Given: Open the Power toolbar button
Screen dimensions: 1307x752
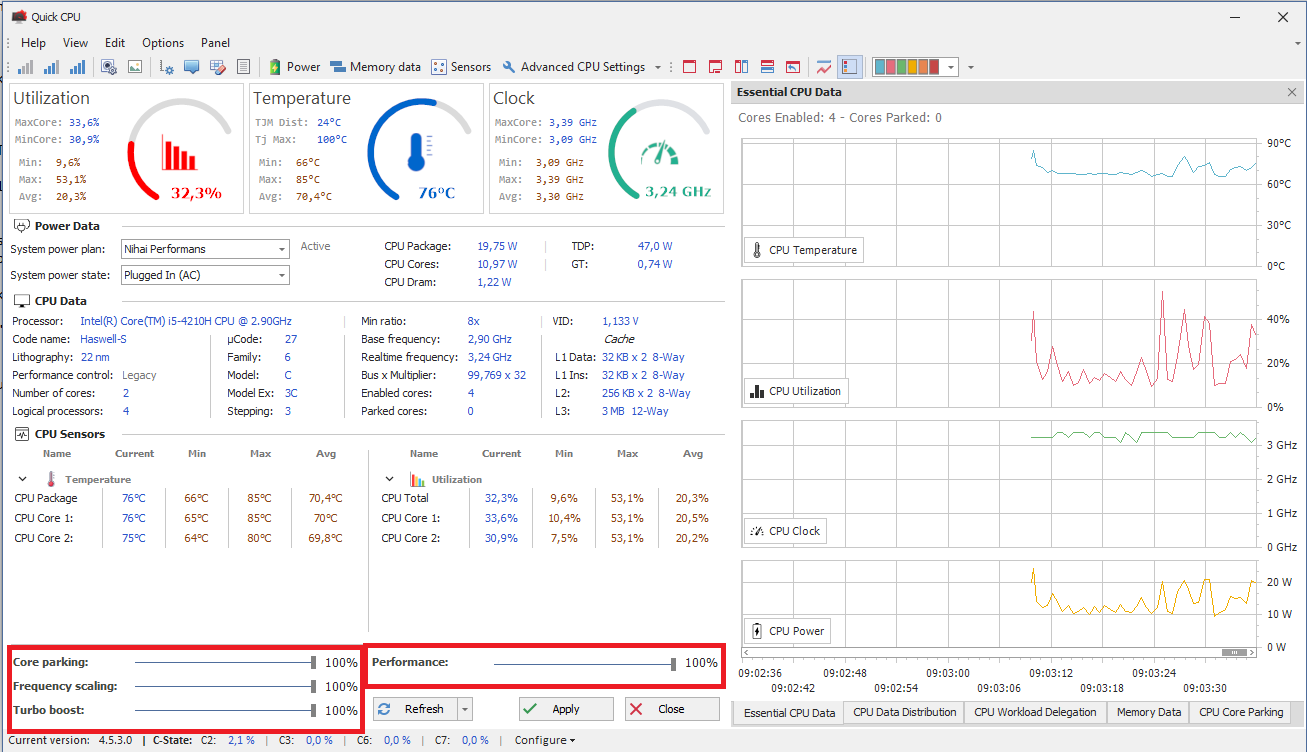Looking at the screenshot, I should coord(295,67).
